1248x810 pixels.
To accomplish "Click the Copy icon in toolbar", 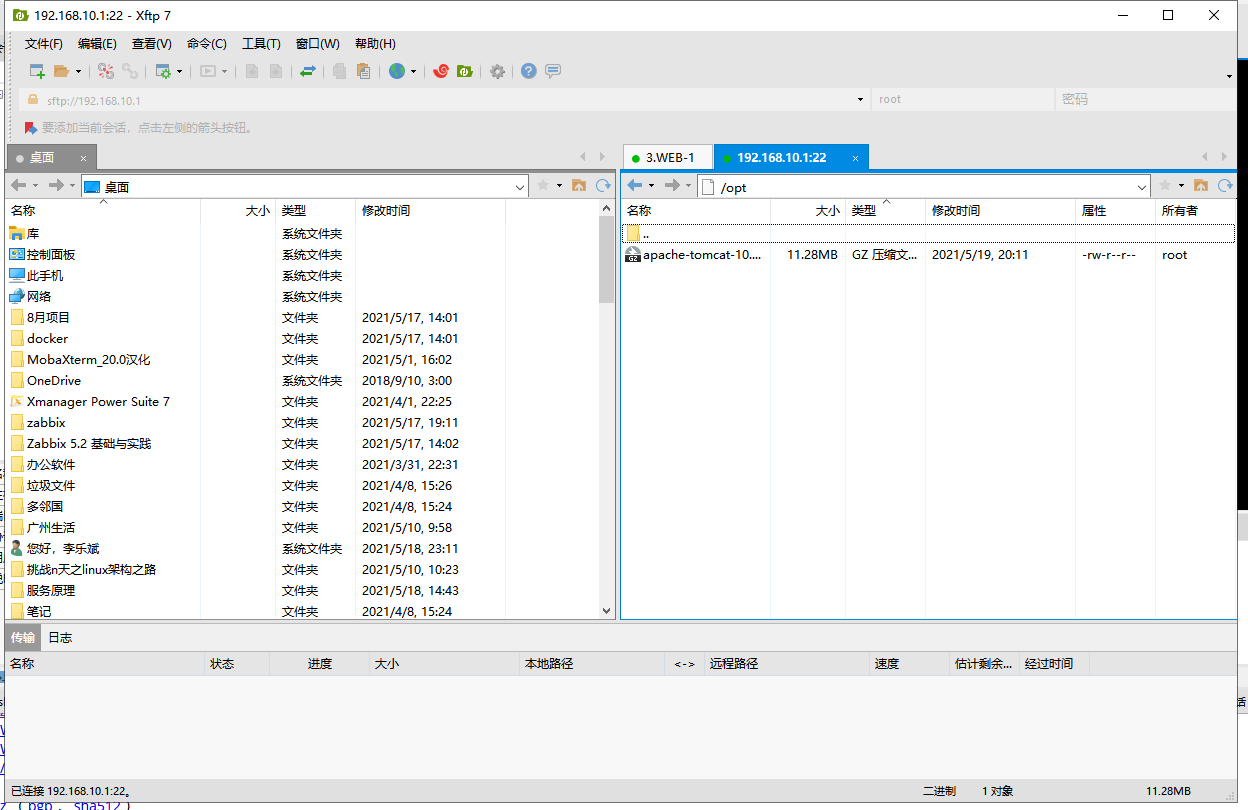I will [340, 71].
